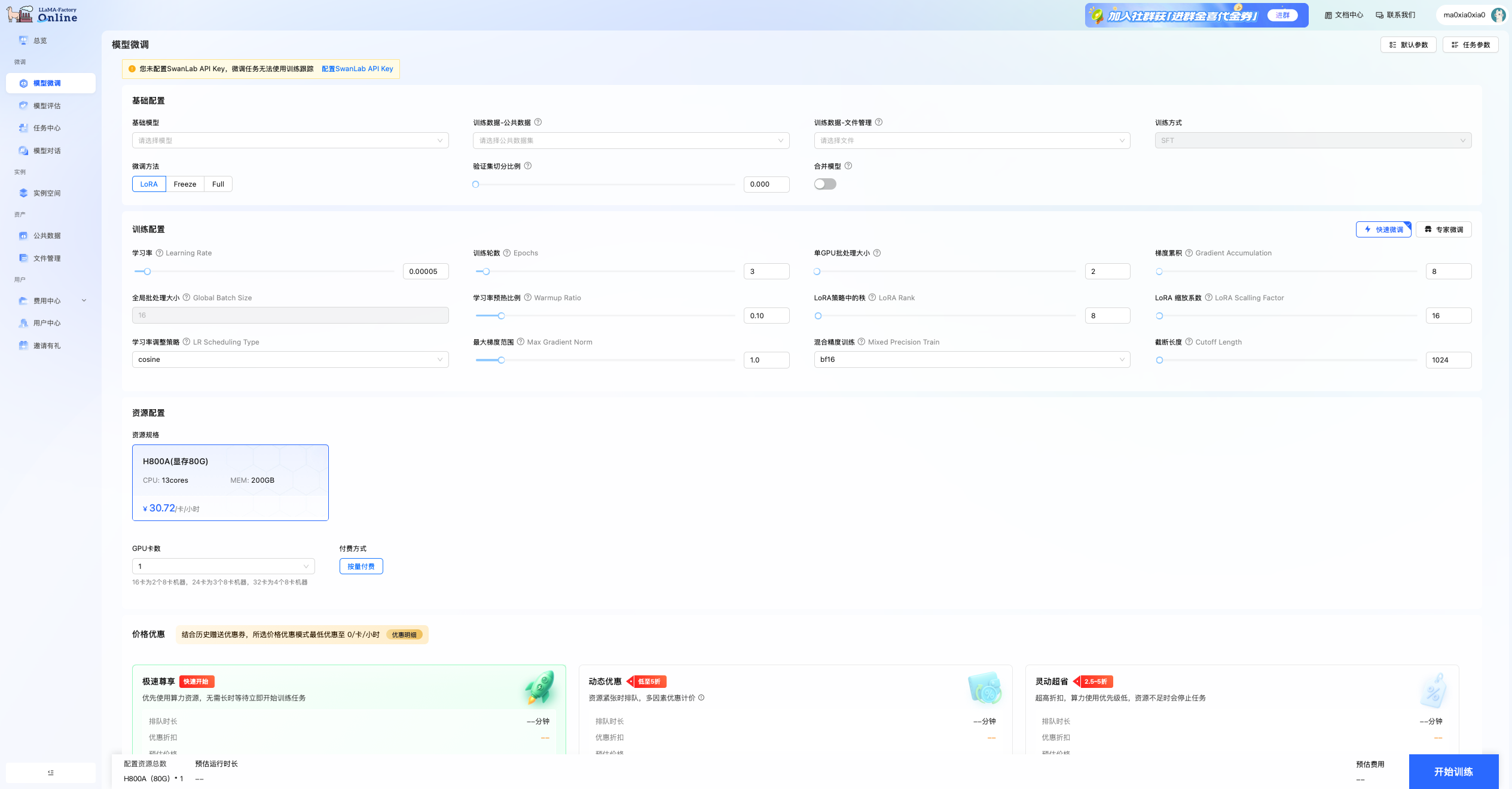1512x789 pixels.
Task: Open 实例空间 in the sidebar
Action: (x=47, y=193)
